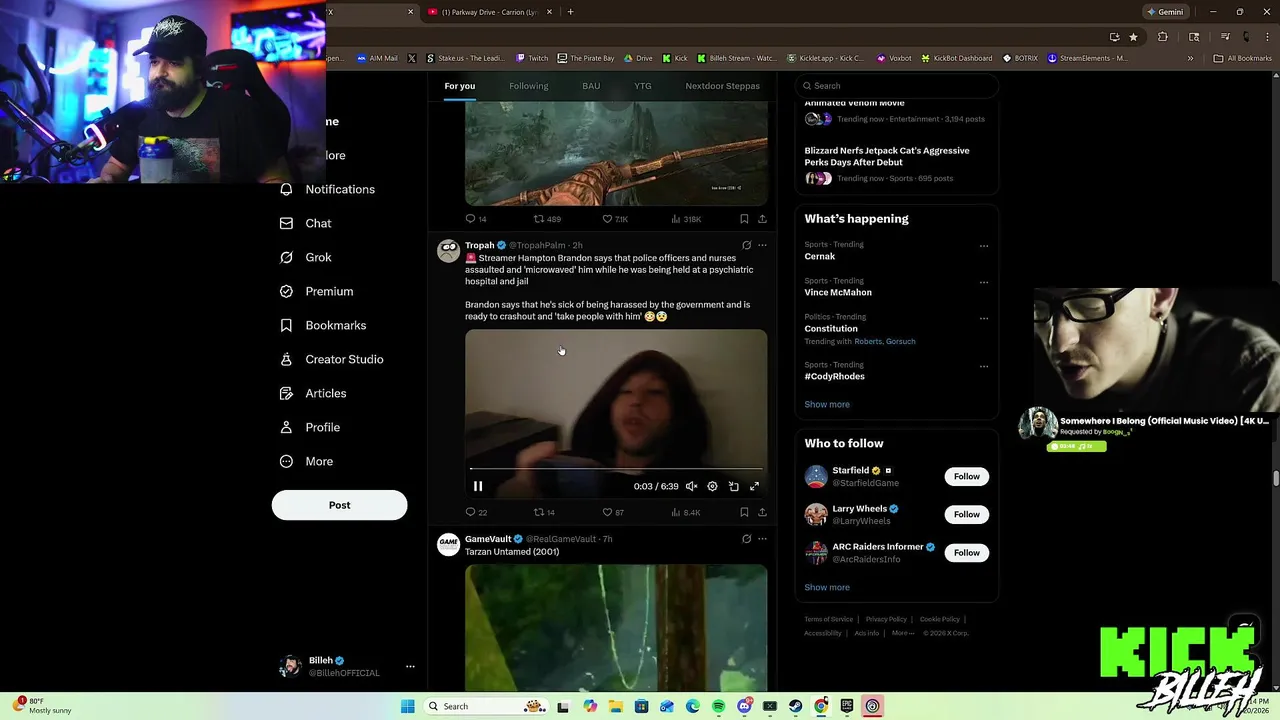Screen dimensions: 1280x720
Task: Expand Tropah video to fullscreen
Action: [x=754, y=486]
